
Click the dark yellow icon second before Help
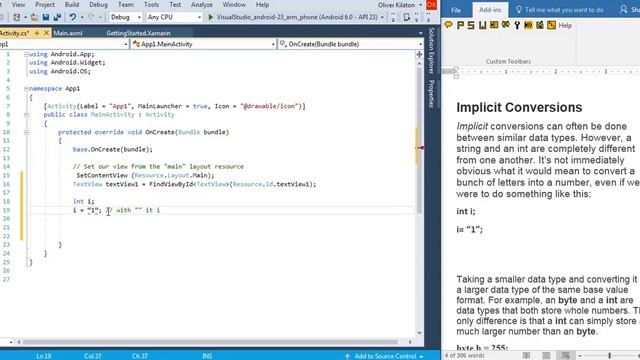pyautogui.click(x=540, y=25)
